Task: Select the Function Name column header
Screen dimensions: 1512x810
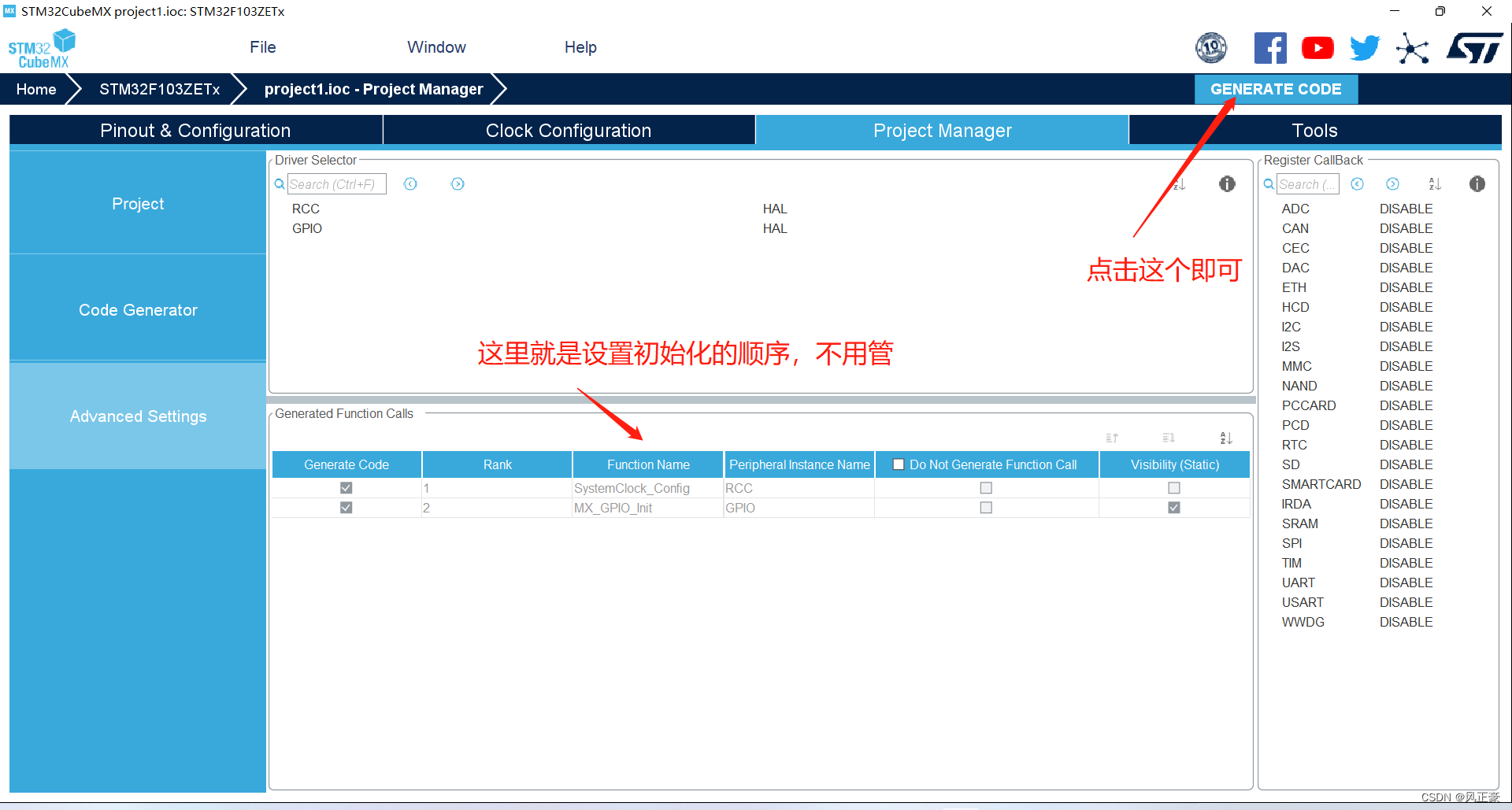Action: tap(648, 464)
